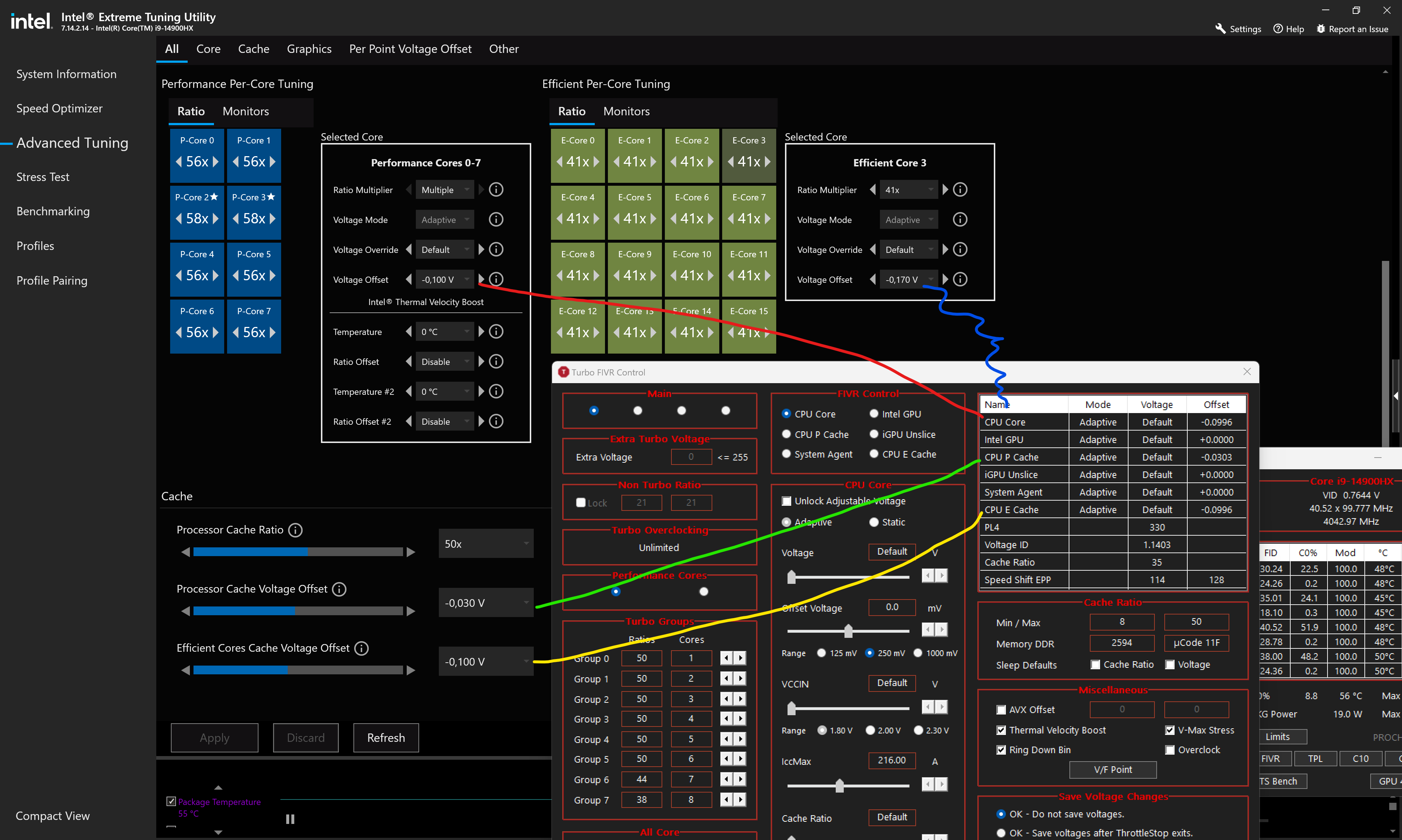Select CPU P Cache radio button

[786, 434]
